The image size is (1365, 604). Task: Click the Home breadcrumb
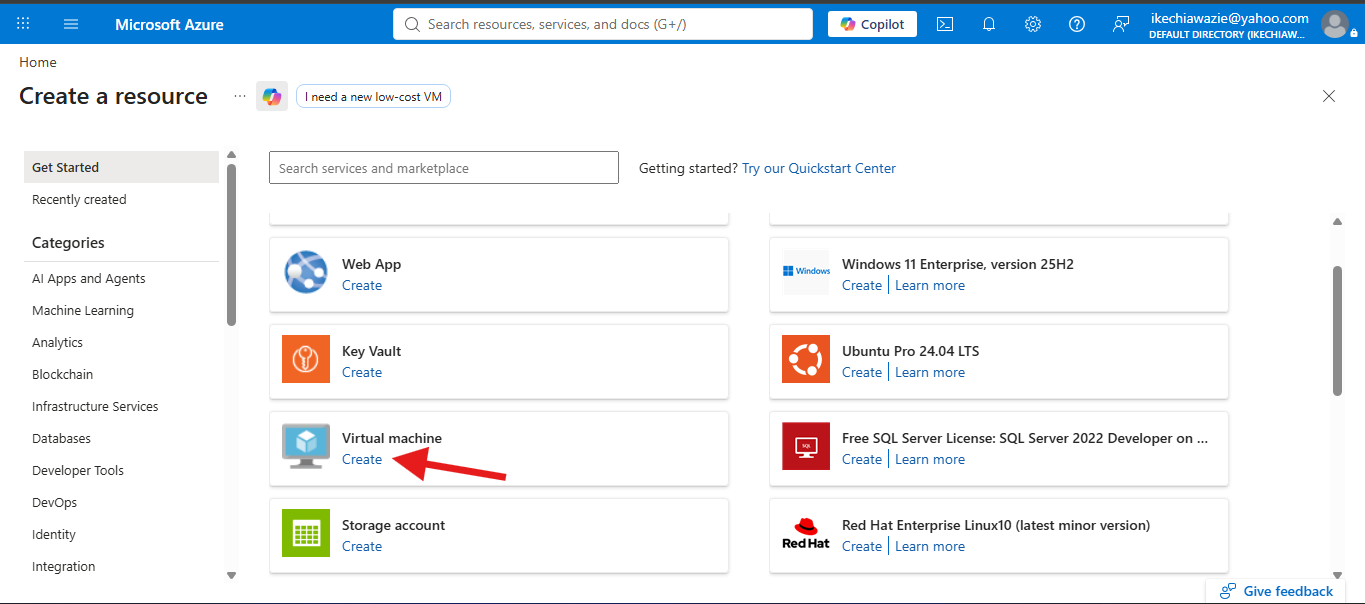[x=38, y=62]
